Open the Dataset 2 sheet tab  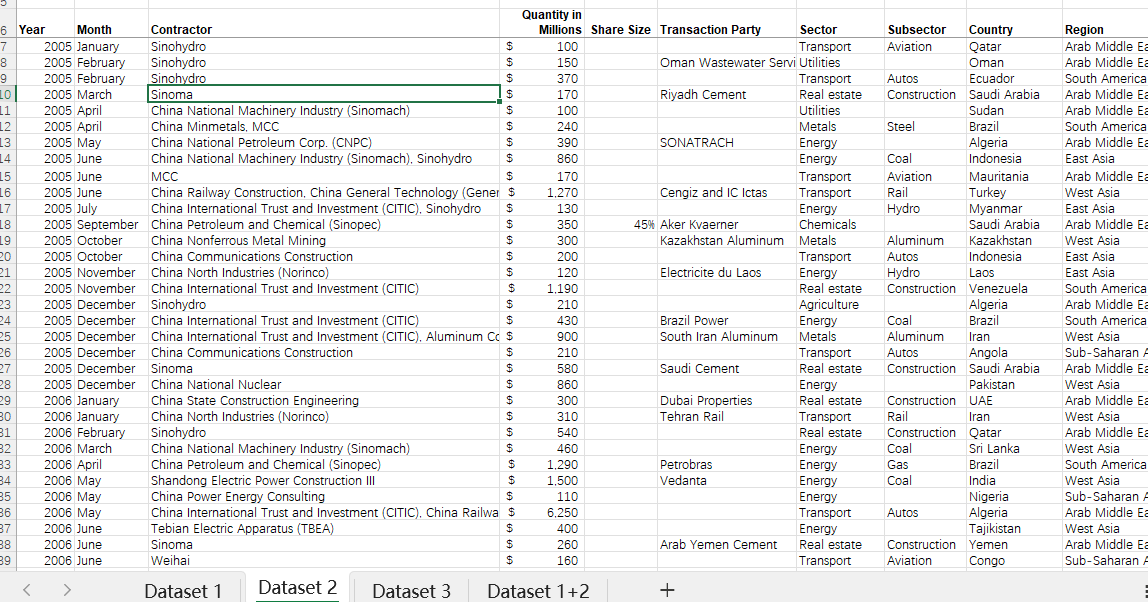pos(297,588)
